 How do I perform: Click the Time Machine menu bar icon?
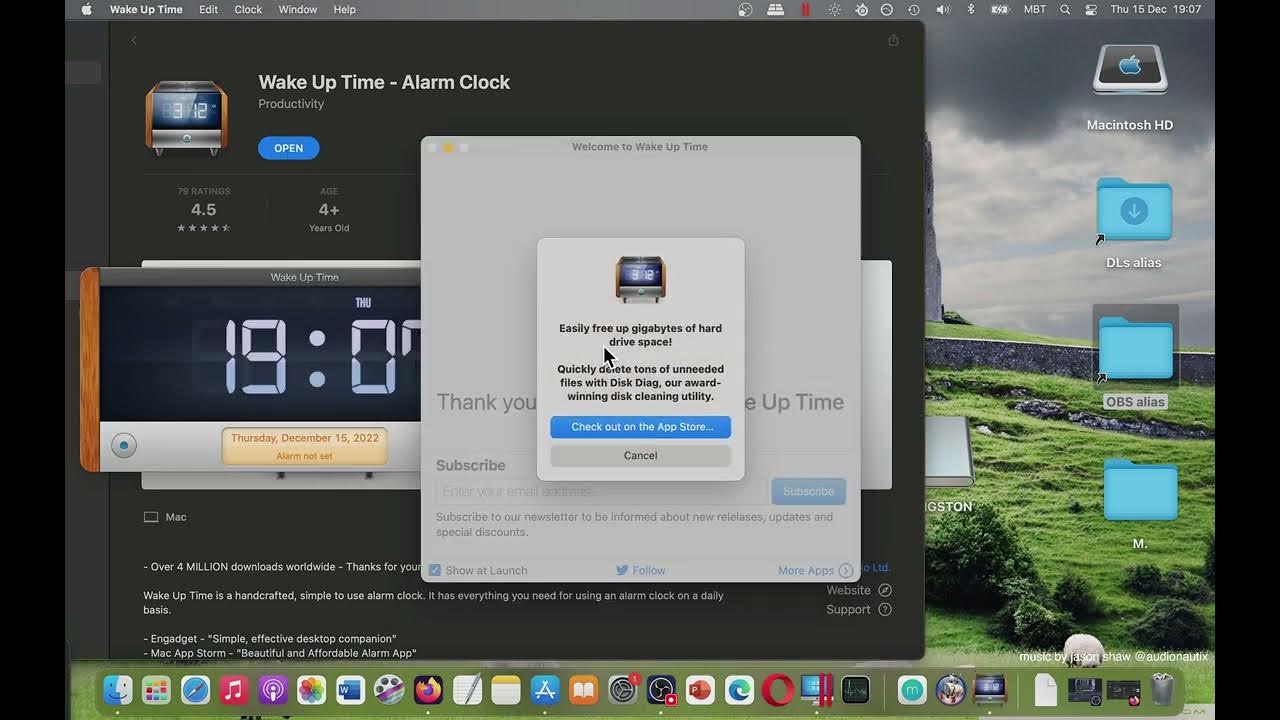pyautogui.click(x=914, y=9)
